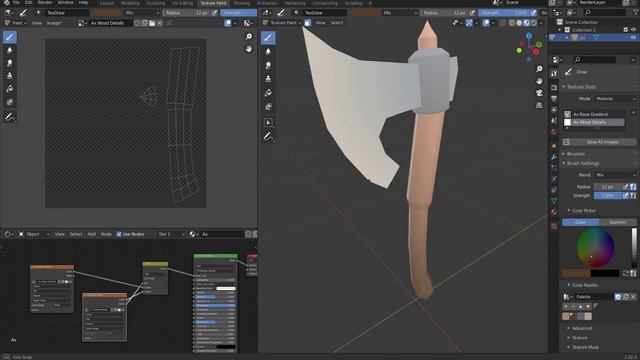Screen dimensions: 640x360
Task: Click the zoom magnifier icon in 3D viewport
Action: [x=539, y=69]
